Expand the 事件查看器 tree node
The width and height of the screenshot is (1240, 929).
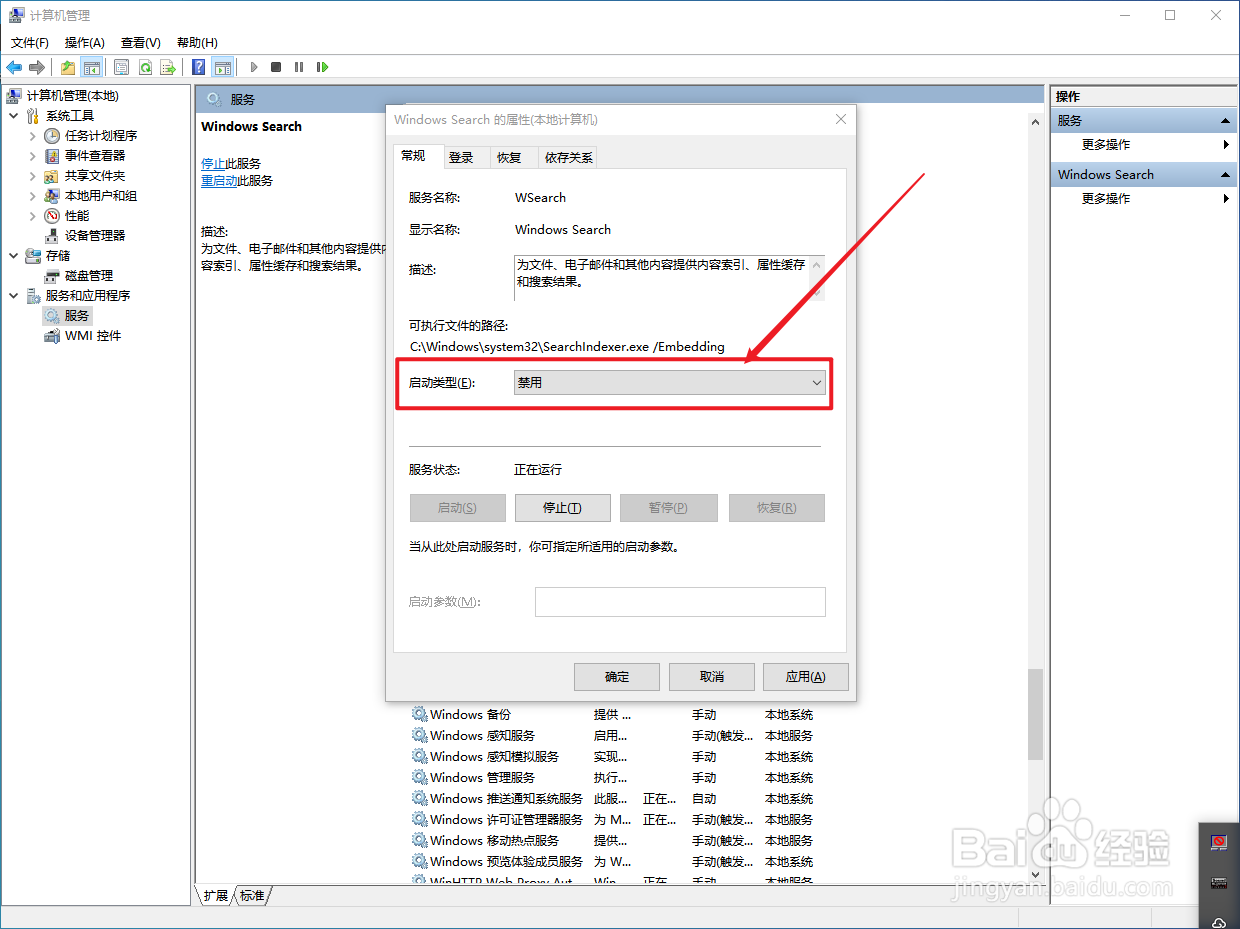[x=32, y=155]
